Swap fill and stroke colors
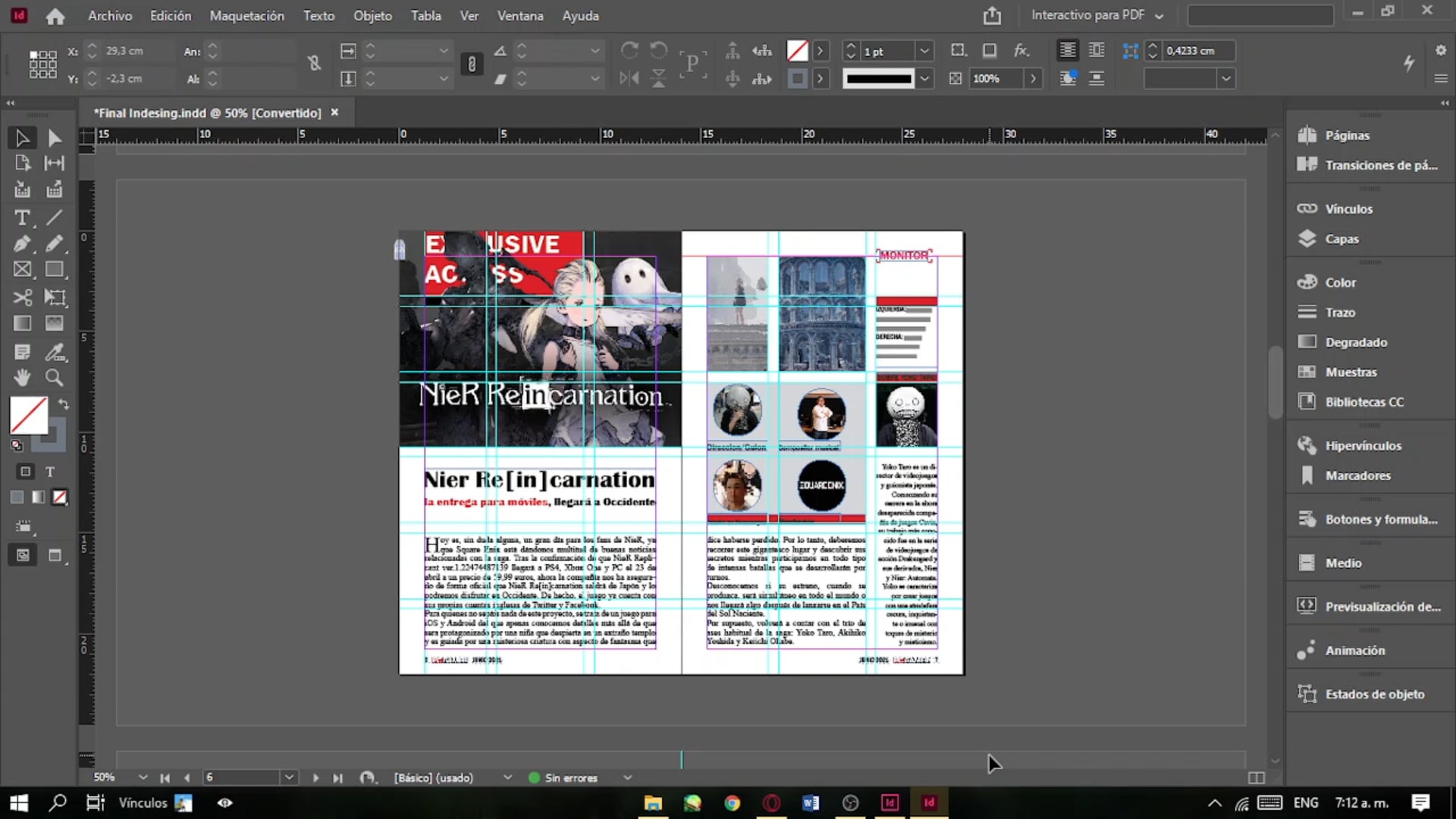This screenshot has height=819, width=1456. click(x=64, y=404)
